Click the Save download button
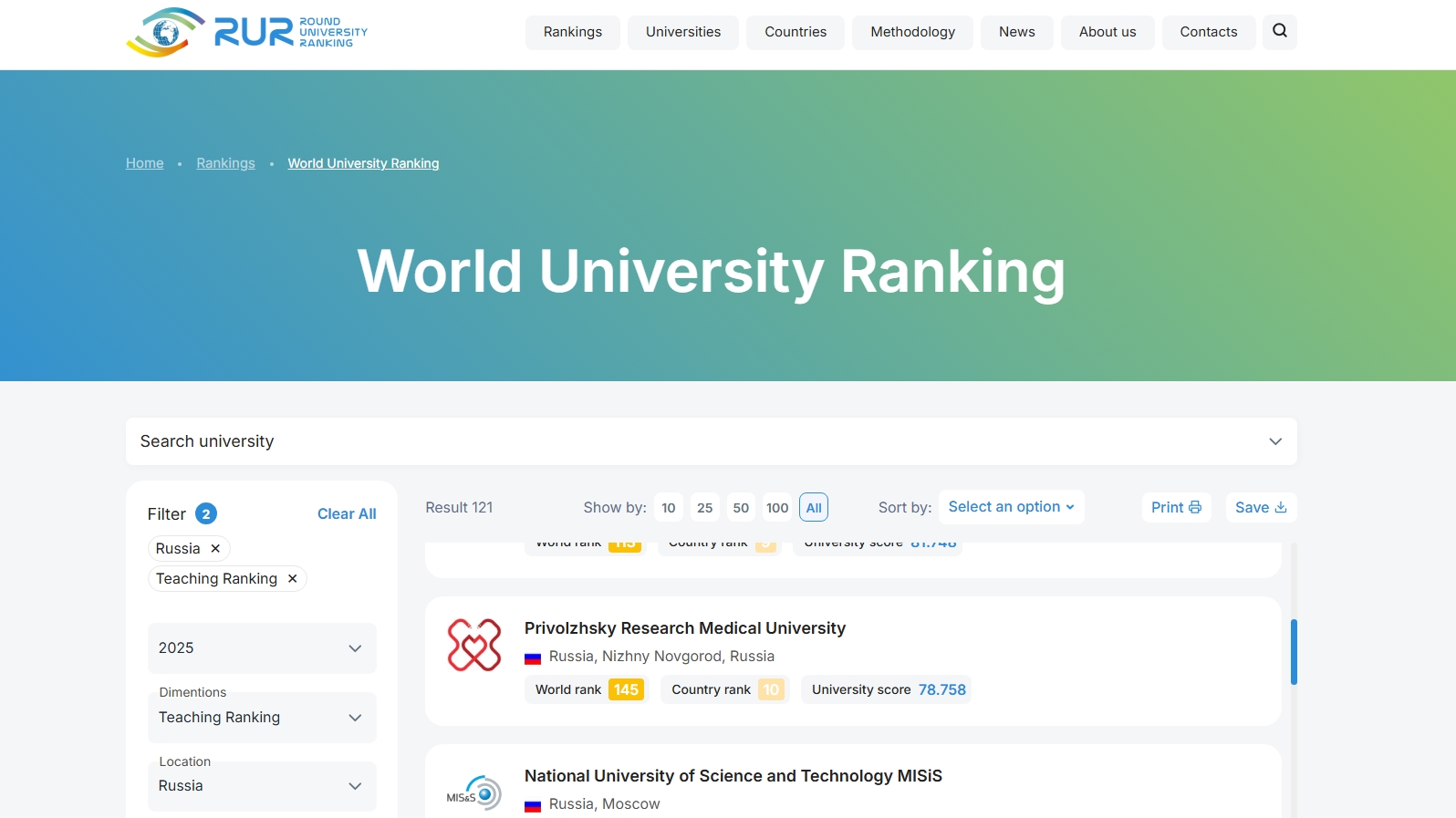This screenshot has height=818, width=1456. (1260, 508)
